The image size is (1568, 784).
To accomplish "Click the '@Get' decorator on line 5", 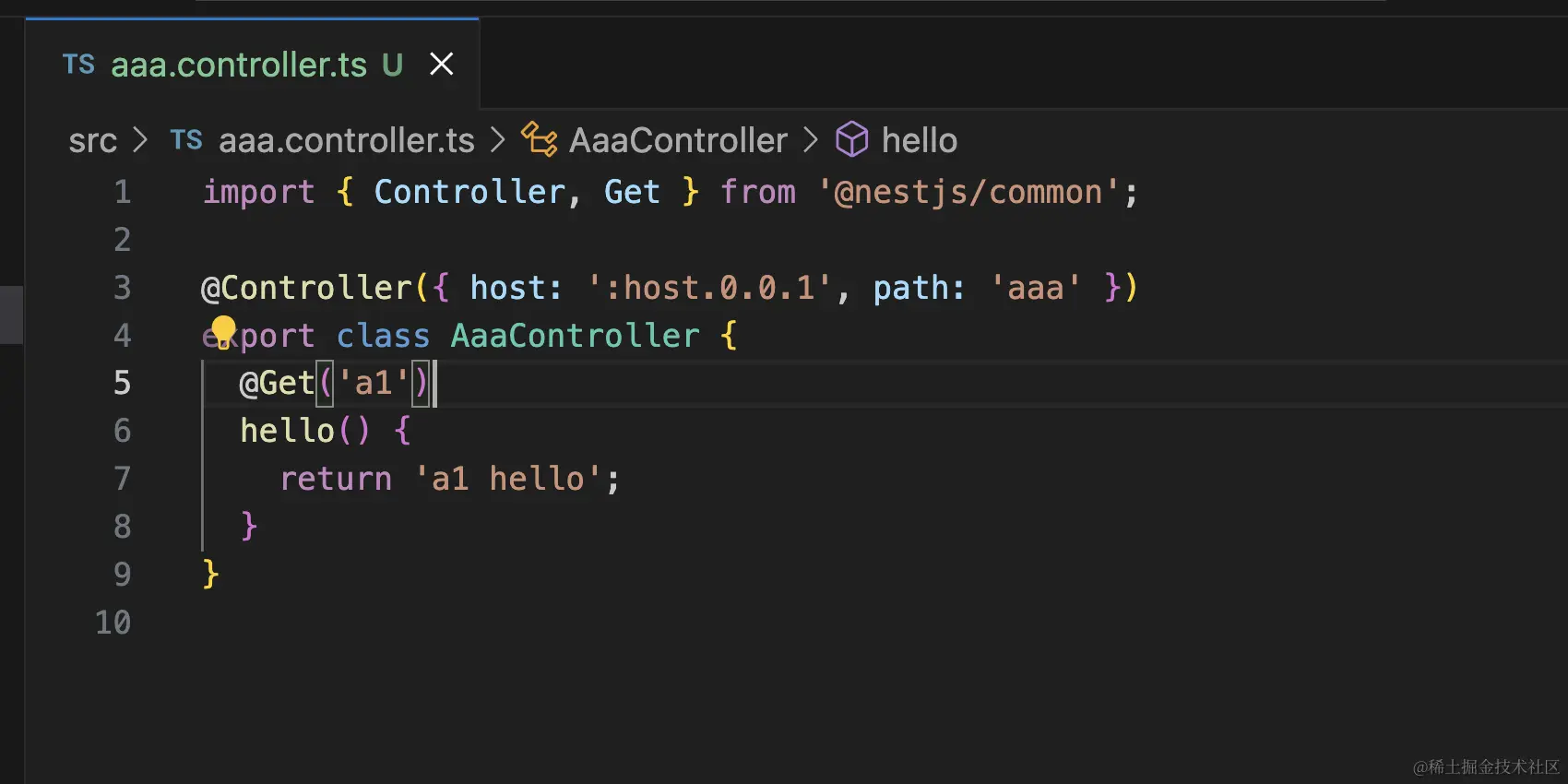I will coord(277,383).
